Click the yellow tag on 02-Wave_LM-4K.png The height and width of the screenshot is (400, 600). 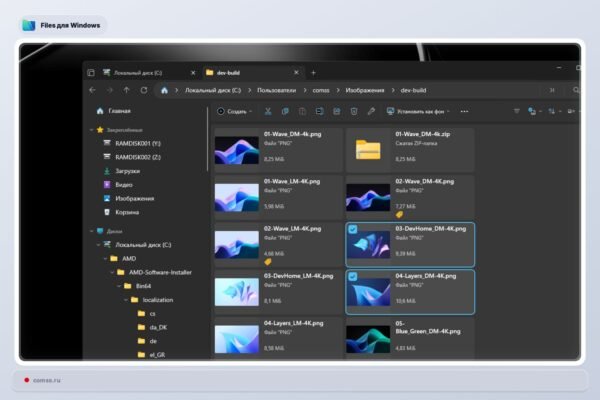coord(268,262)
